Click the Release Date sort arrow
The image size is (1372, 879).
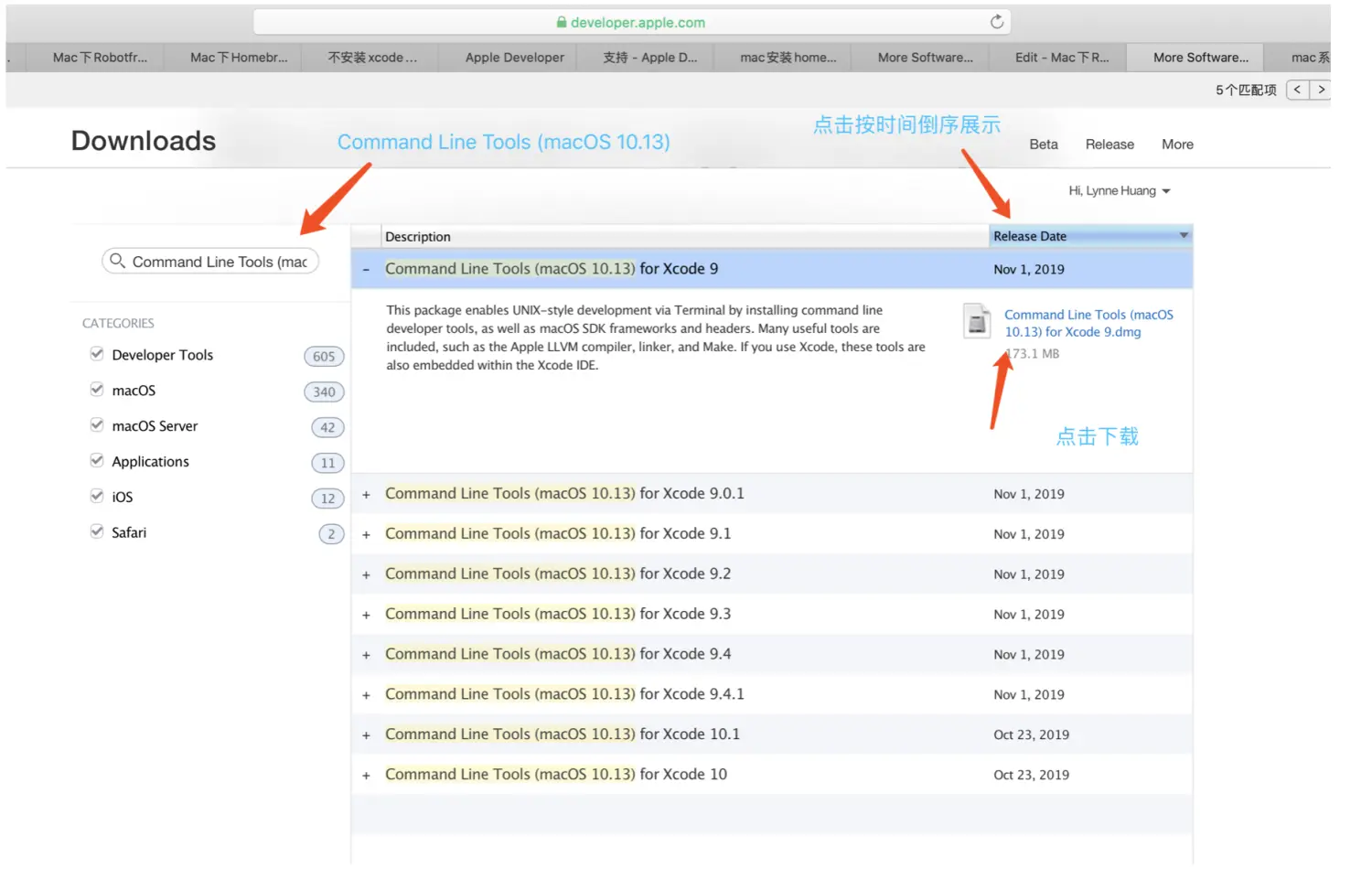(1183, 236)
